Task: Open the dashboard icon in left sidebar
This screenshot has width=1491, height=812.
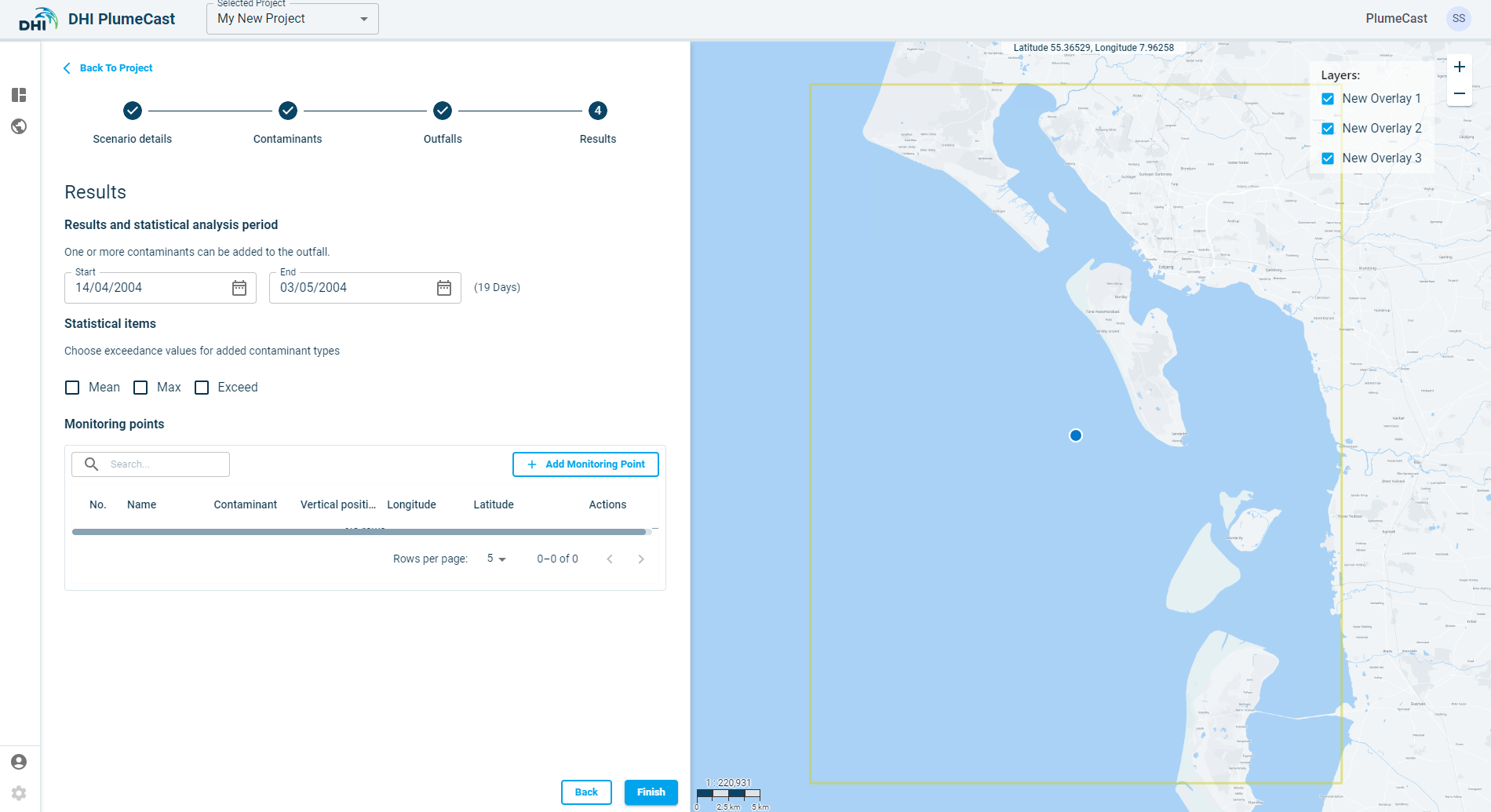Action: point(19,95)
